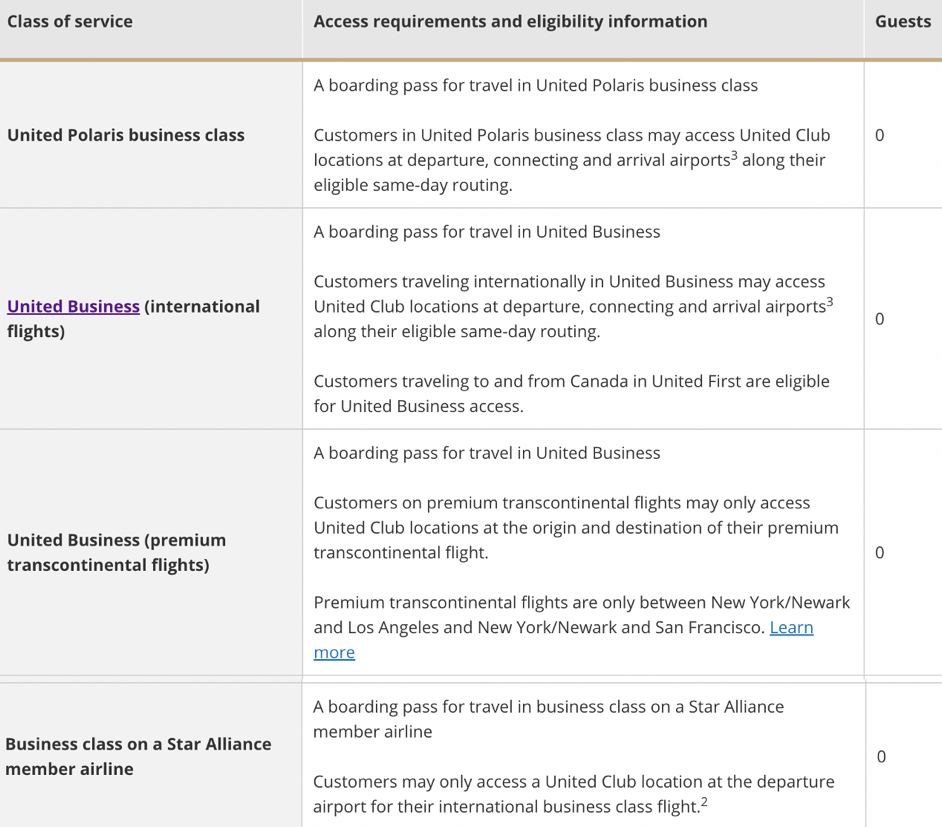Image resolution: width=942 pixels, height=827 pixels.
Task: Click the premium transcontinental flights row label
Action: tap(116, 552)
